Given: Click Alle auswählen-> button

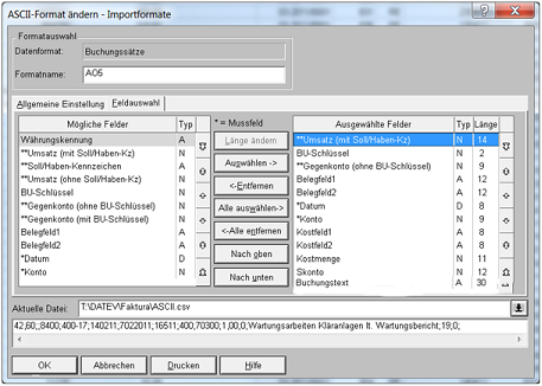Looking at the screenshot, I should tap(251, 208).
